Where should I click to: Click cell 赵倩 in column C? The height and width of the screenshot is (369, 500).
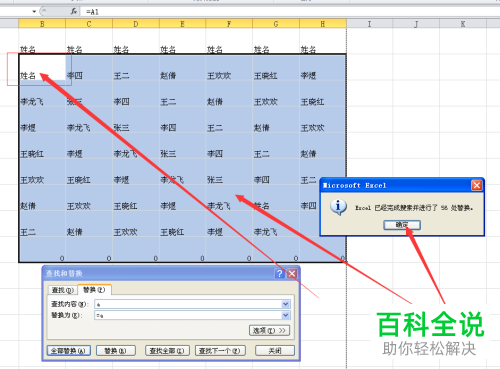click(x=89, y=224)
